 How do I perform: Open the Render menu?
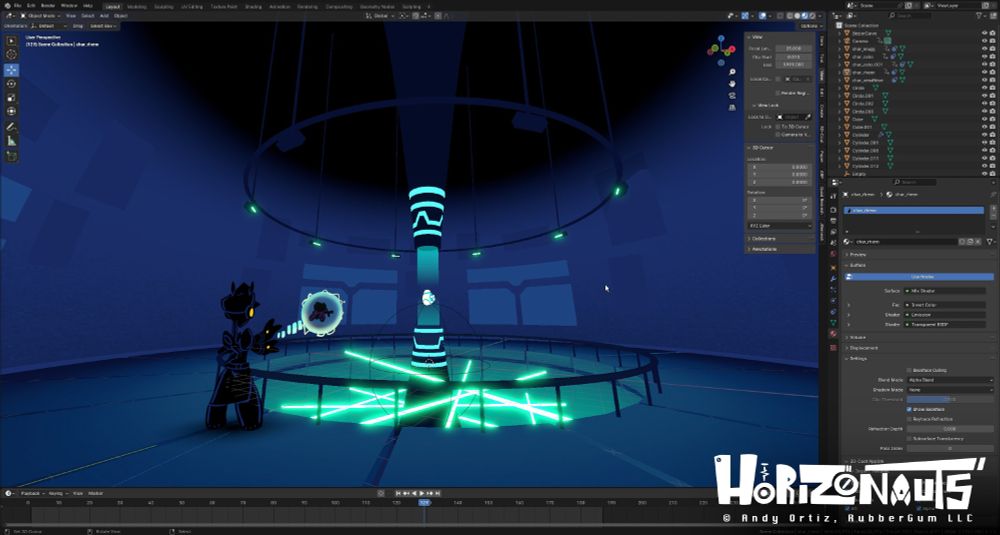pos(48,5)
